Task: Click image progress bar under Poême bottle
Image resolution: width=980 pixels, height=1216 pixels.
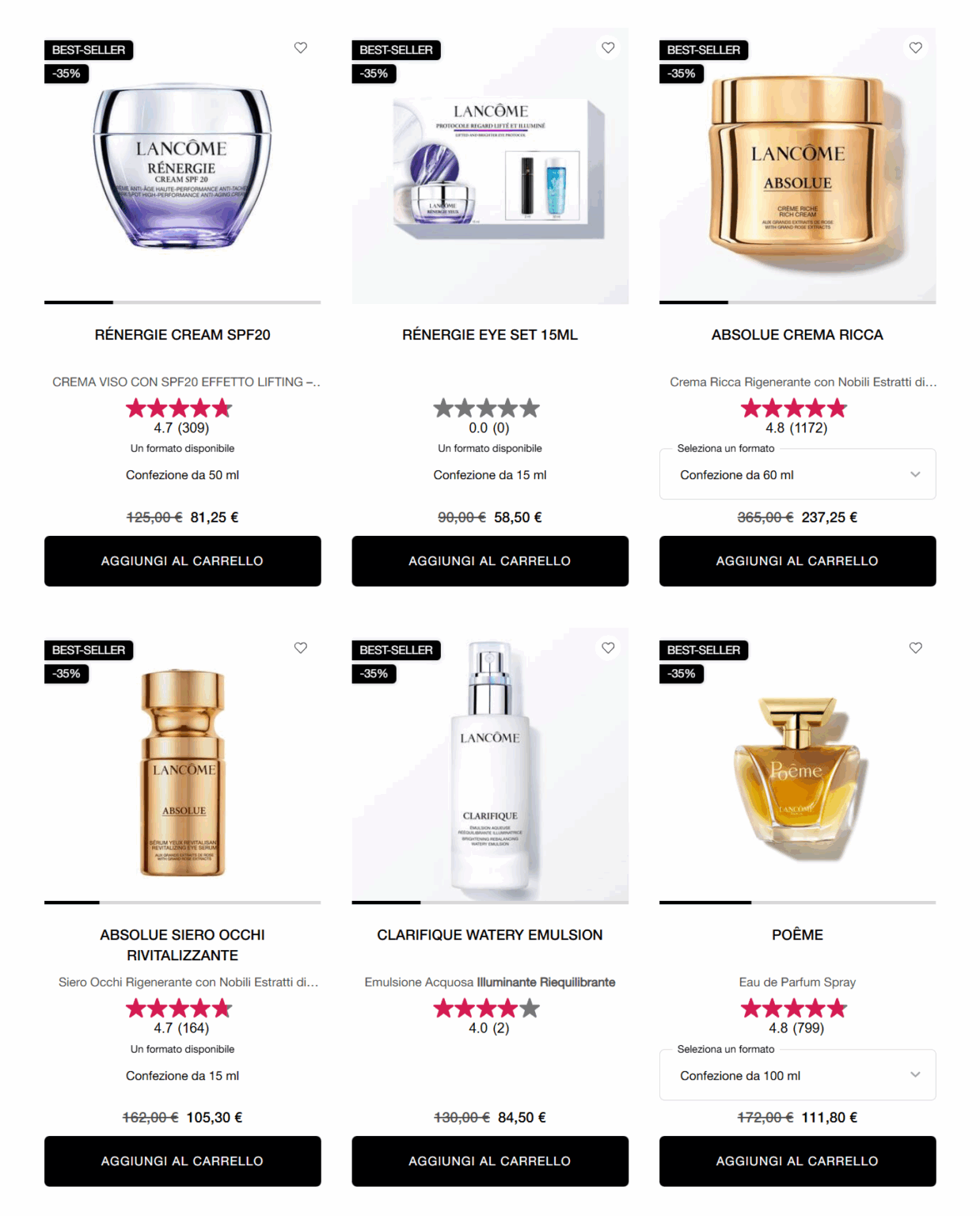Action: pos(797,902)
